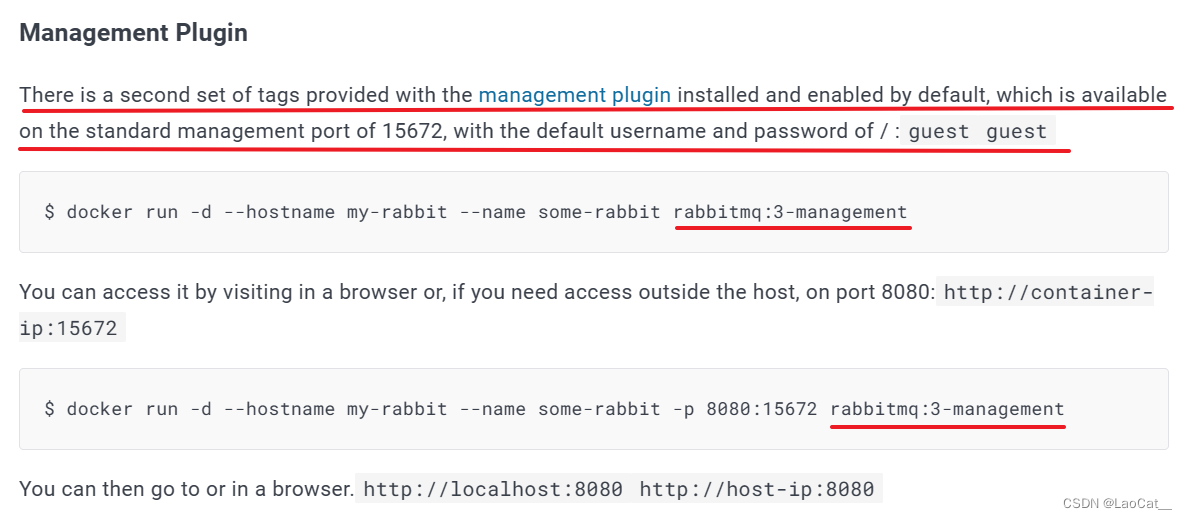This screenshot has width=1187, height=519.
Task: Open the management plugin link
Action: (575, 95)
